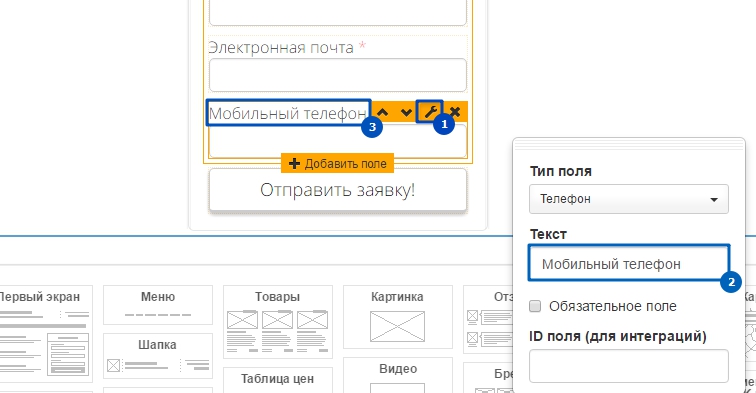This screenshot has width=756, height=393.
Task: Click the Электронная почта label text
Action: tap(281, 47)
